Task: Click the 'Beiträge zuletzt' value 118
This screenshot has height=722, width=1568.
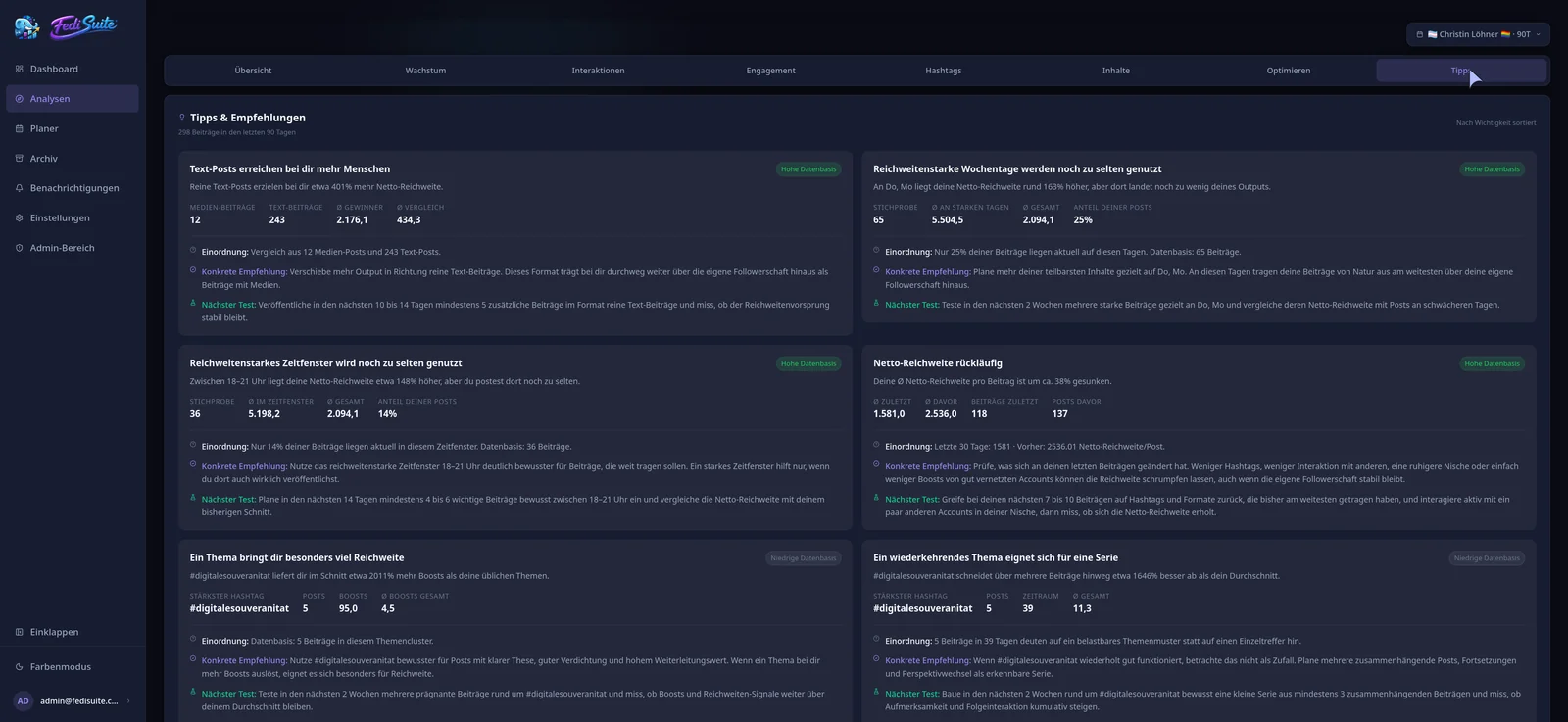Action: pyautogui.click(x=979, y=414)
